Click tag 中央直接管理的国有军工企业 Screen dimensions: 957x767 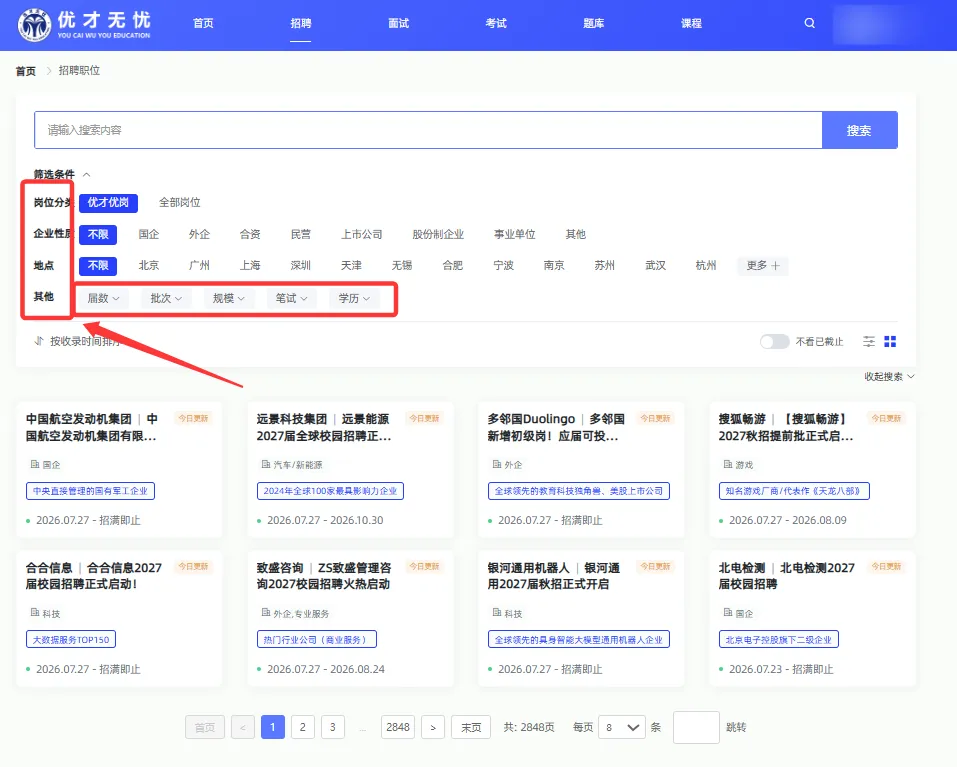[90, 491]
